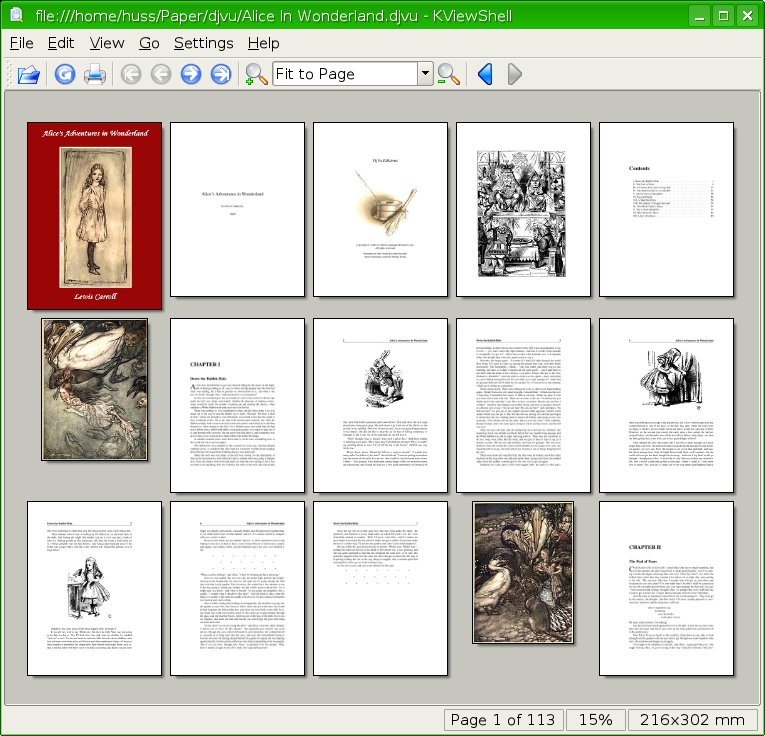Select the DjVu Editions page with bucket illustration
This screenshot has width=765, height=736.
[380, 209]
